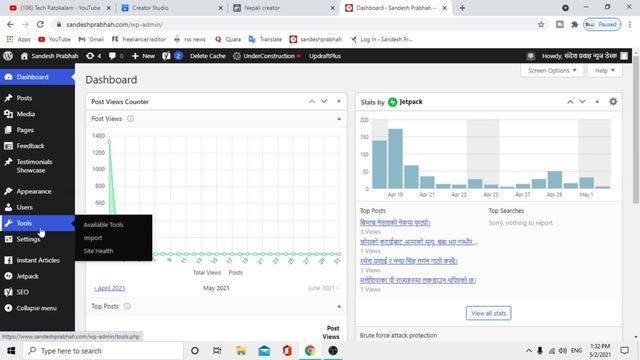
Task: Toggle Posts legend in chart
Action: pyautogui.click(x=236, y=272)
